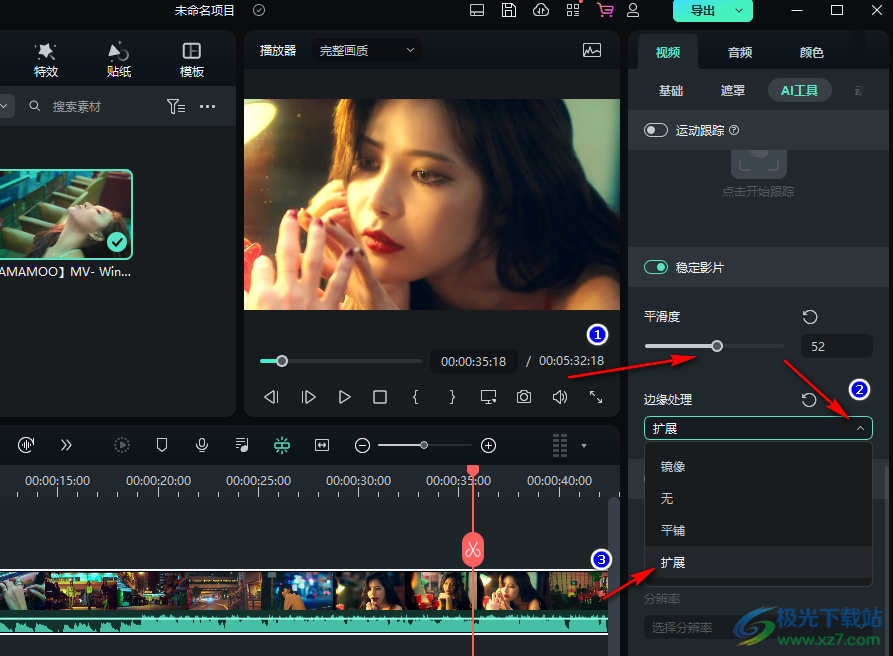Screen dimensions: 893x656
Task: Select the AI工具 sub-tab
Action: click(800, 91)
